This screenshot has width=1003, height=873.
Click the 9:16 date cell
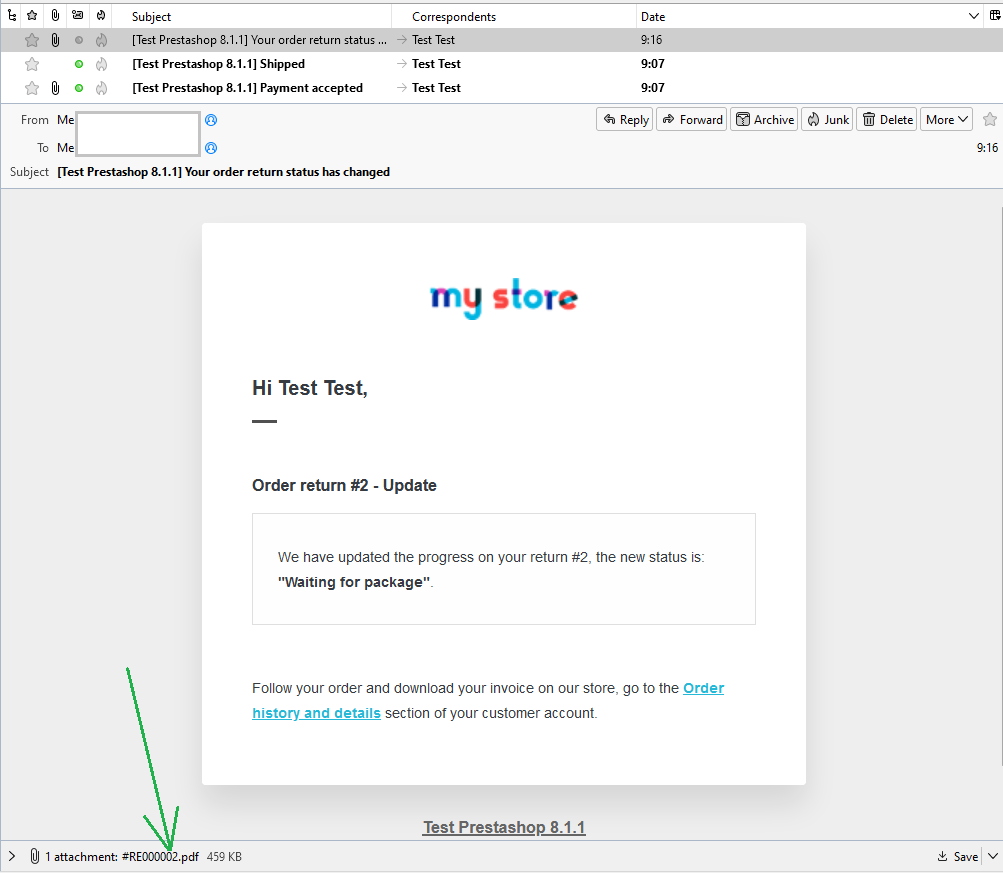point(651,40)
